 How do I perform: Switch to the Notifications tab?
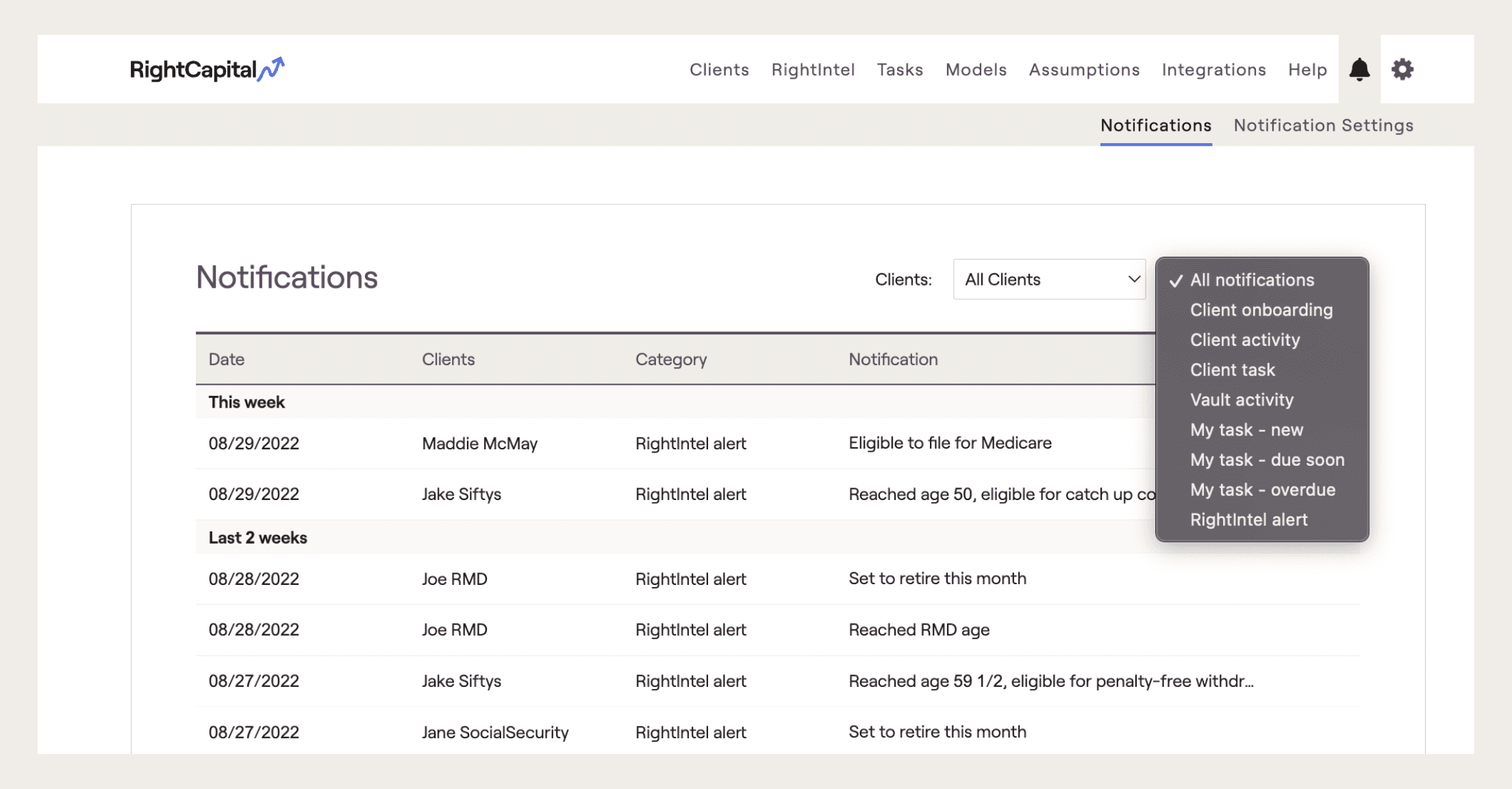(x=1156, y=125)
